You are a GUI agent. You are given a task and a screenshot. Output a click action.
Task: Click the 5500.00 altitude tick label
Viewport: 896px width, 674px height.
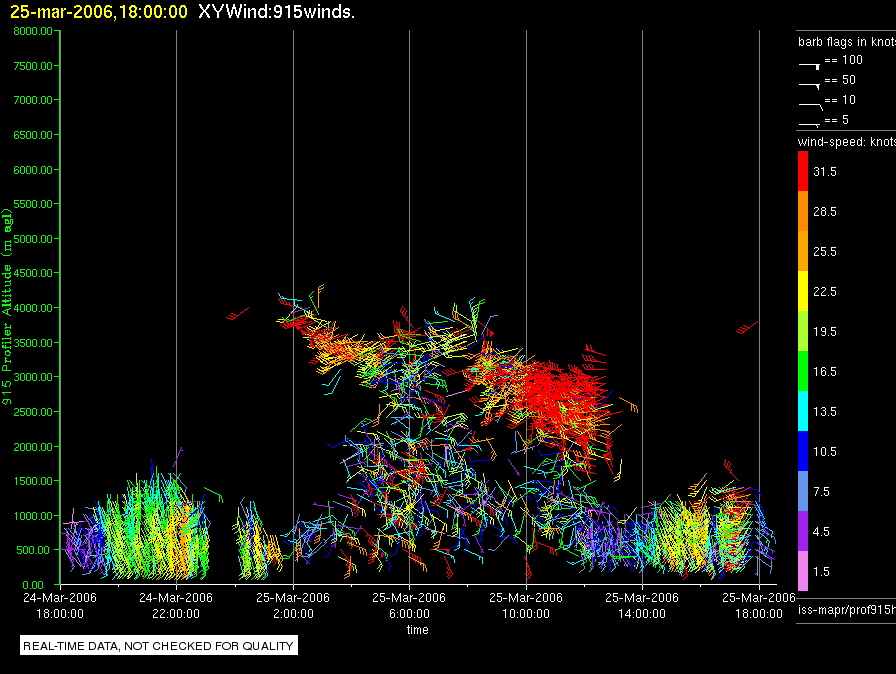(33, 204)
